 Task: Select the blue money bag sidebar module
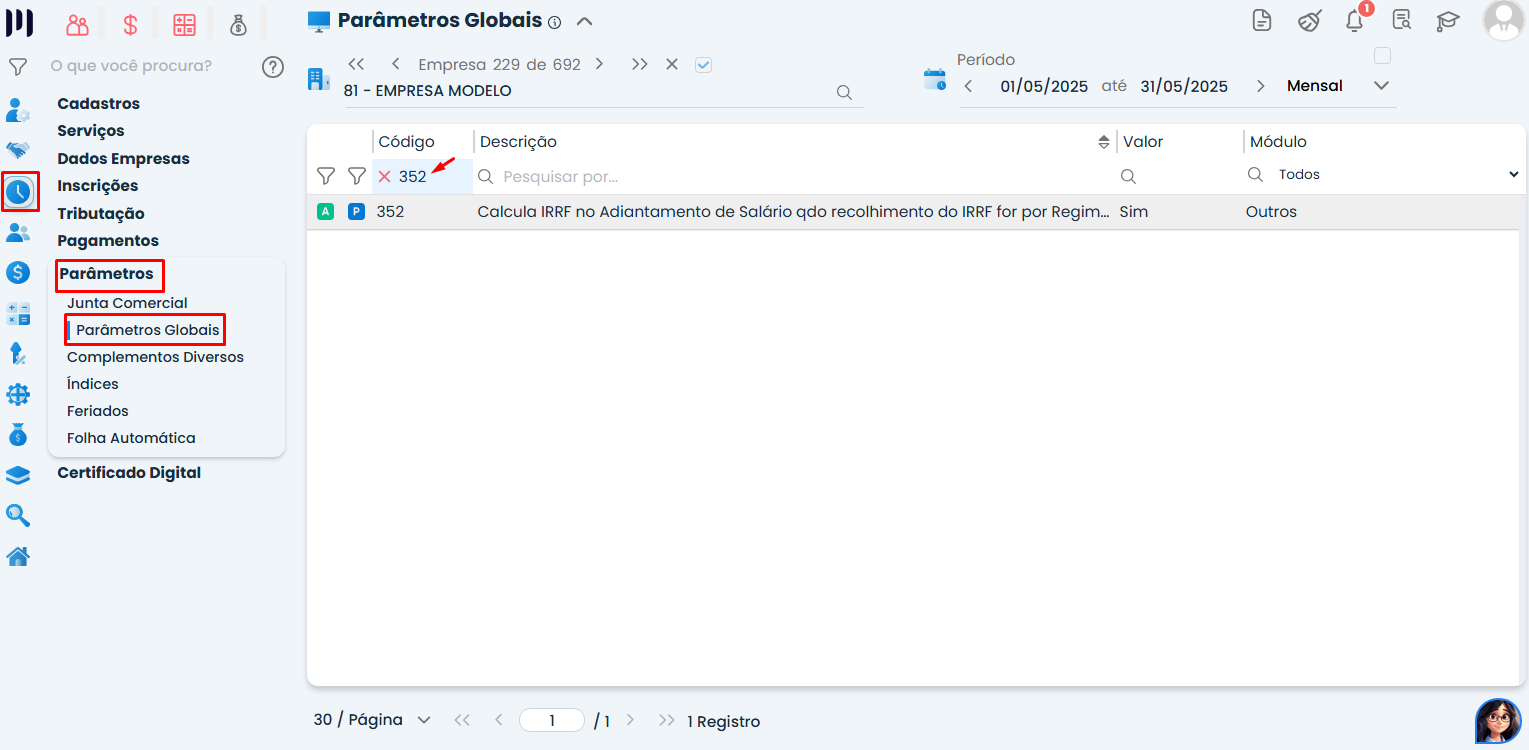[x=18, y=434]
